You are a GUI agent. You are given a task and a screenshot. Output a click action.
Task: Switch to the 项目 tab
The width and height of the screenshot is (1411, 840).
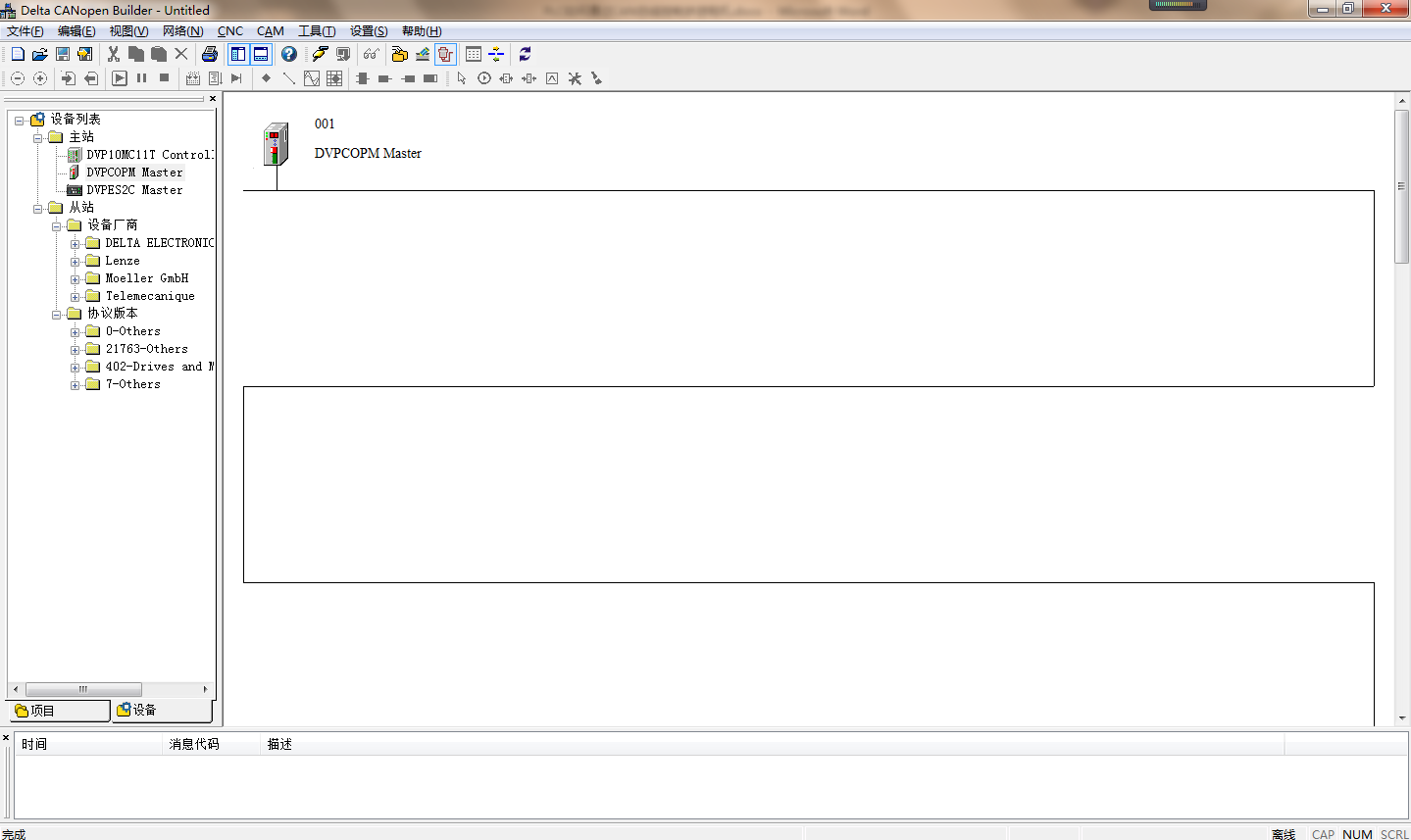pyautogui.click(x=57, y=711)
